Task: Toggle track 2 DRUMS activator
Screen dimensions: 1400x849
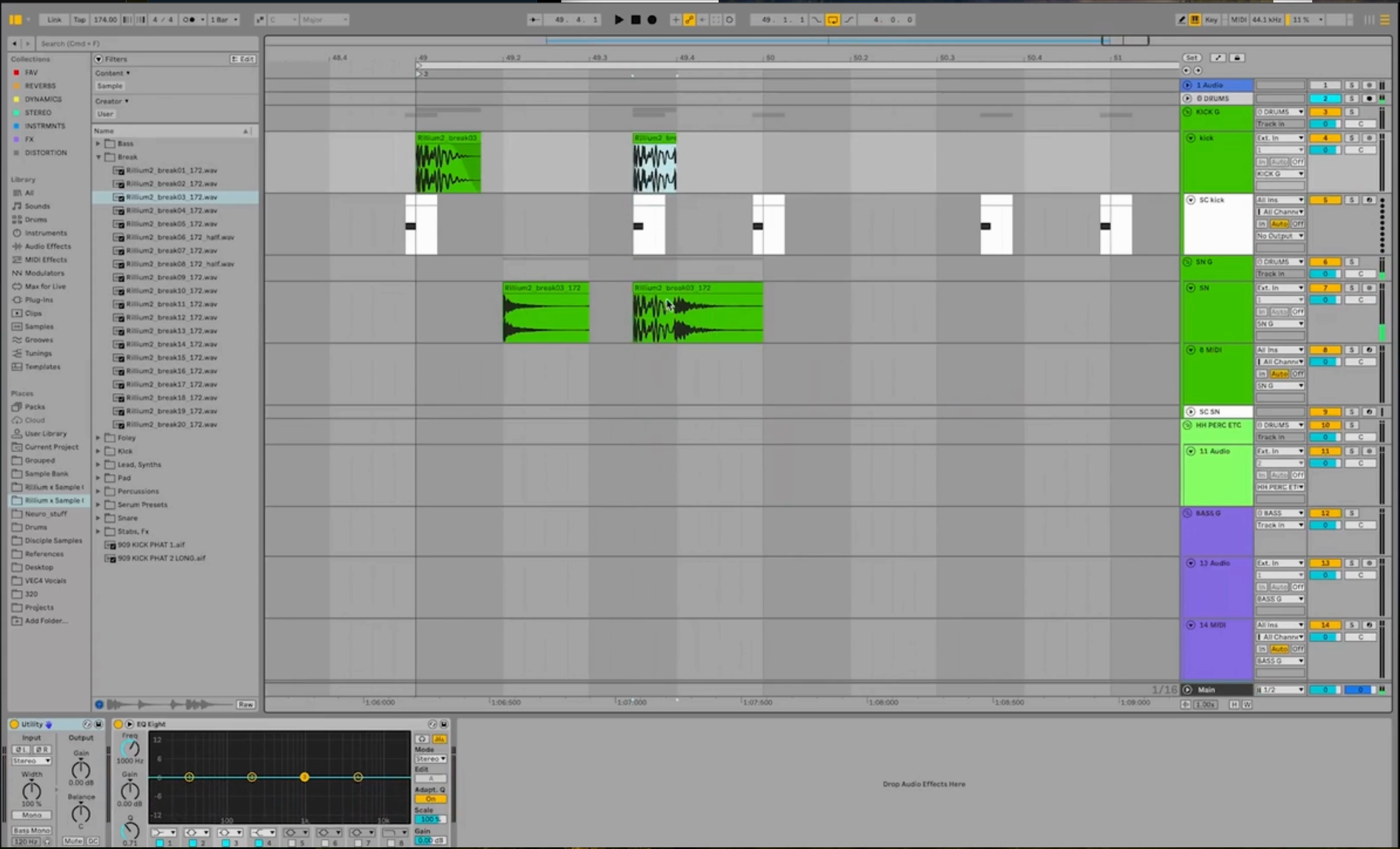Action: click(1325, 98)
